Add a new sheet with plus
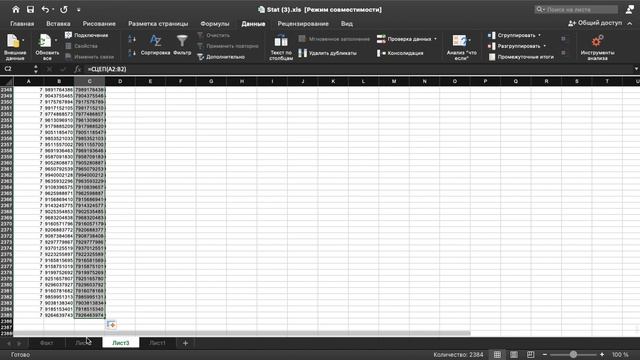Viewport: 640px width, 360px height. point(185,343)
